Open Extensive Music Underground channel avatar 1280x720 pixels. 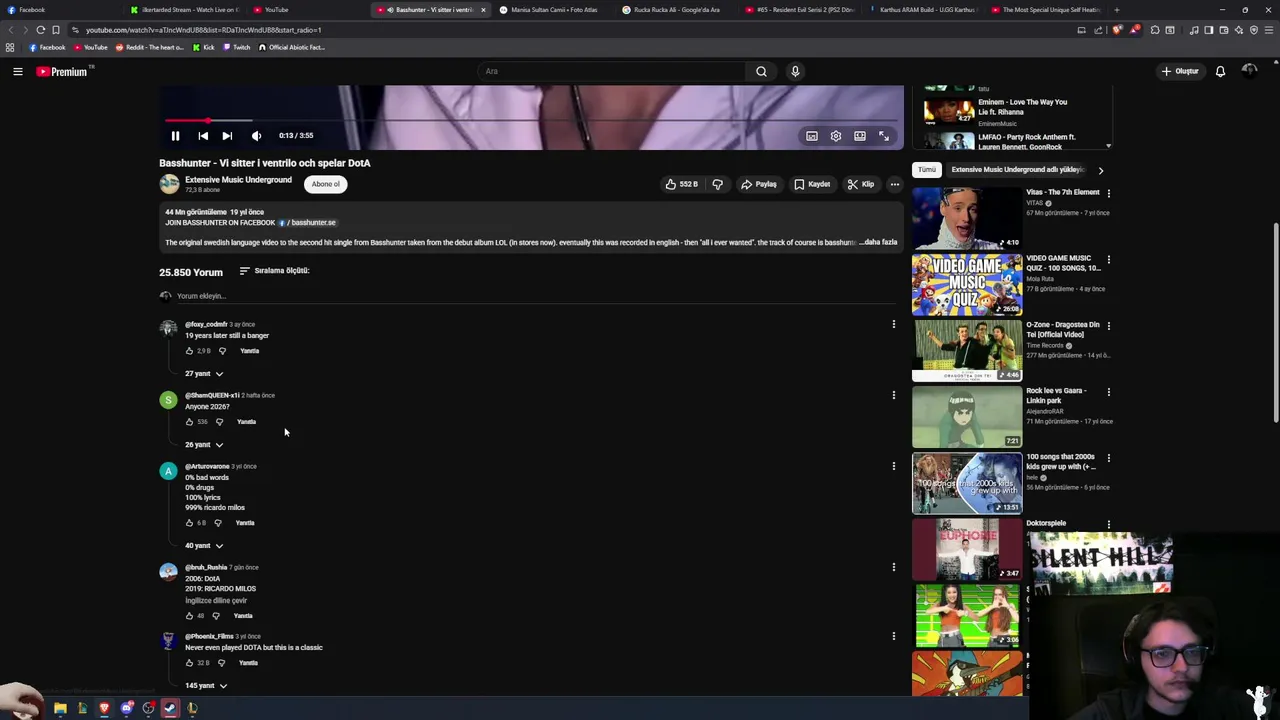pyautogui.click(x=169, y=184)
